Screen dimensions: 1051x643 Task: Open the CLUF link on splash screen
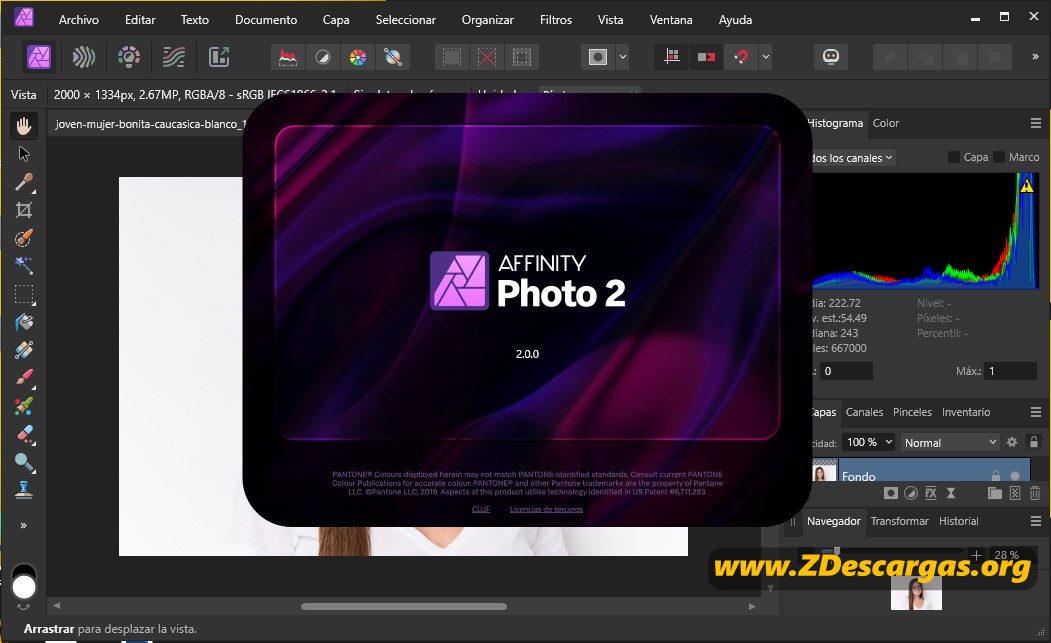481,510
